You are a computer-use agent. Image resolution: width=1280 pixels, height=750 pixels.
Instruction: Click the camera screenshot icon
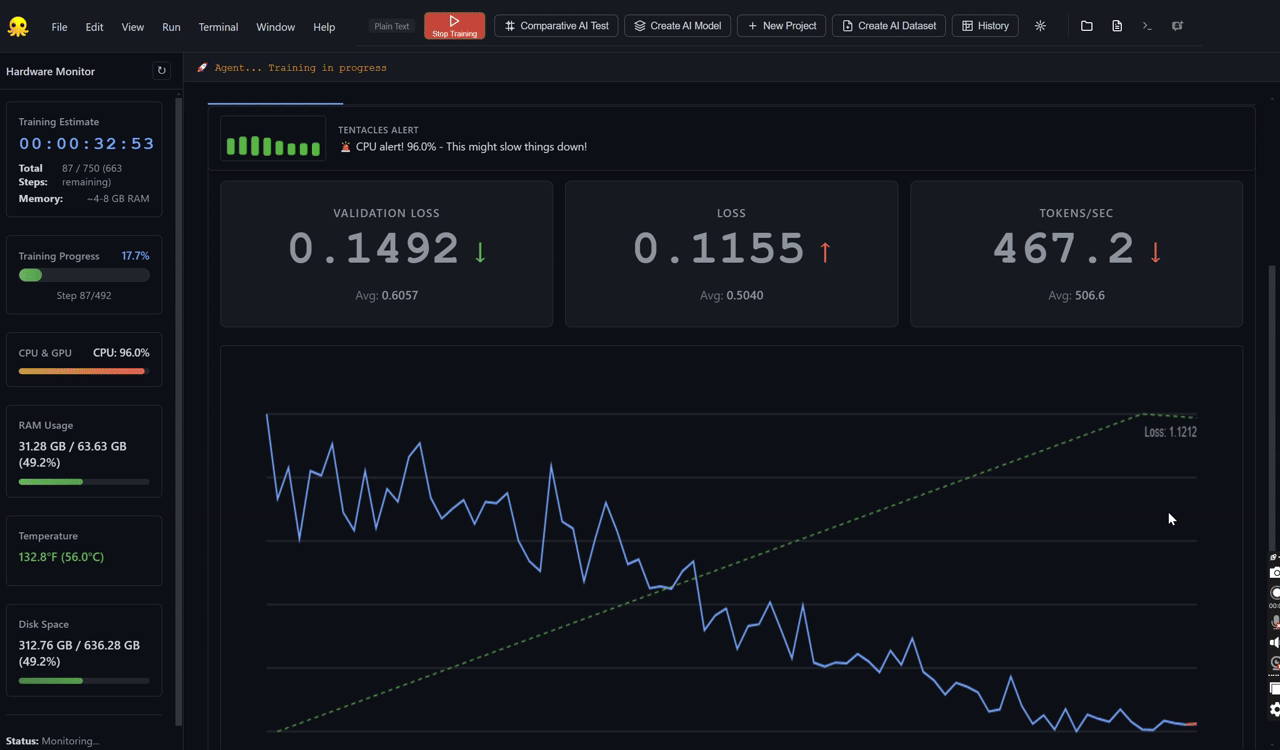click(x=1274, y=573)
